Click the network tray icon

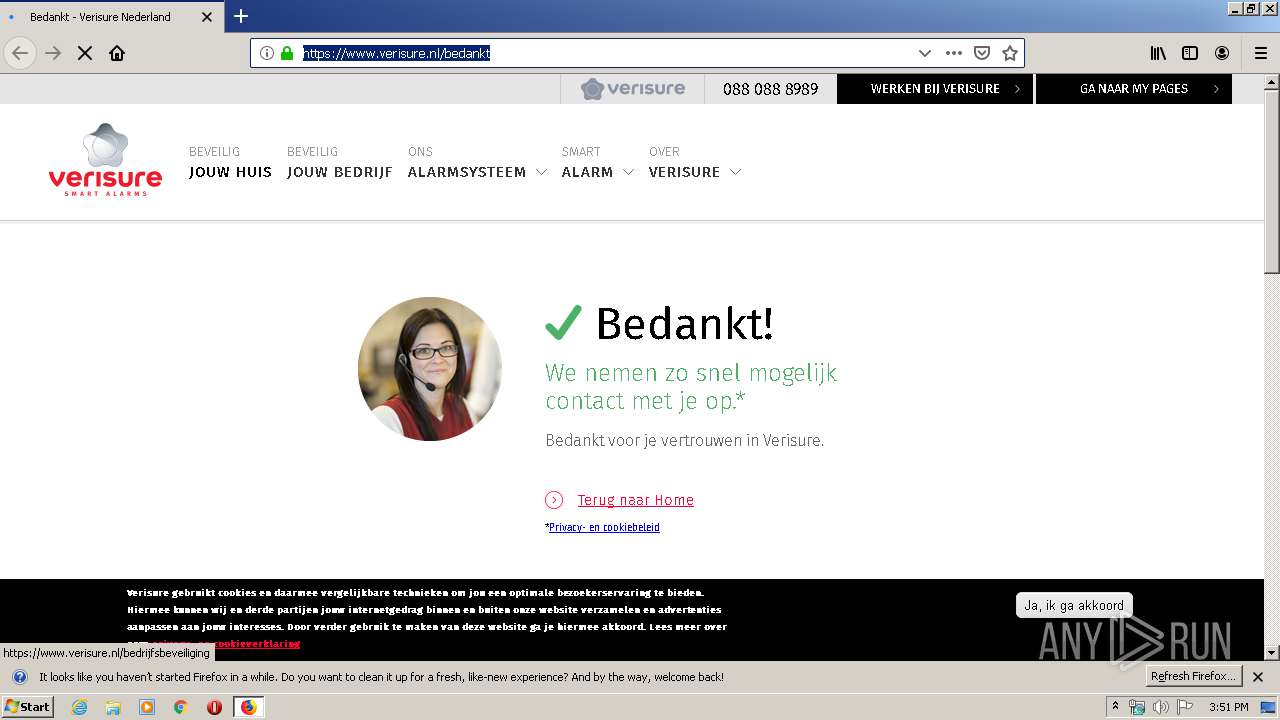(1137, 707)
